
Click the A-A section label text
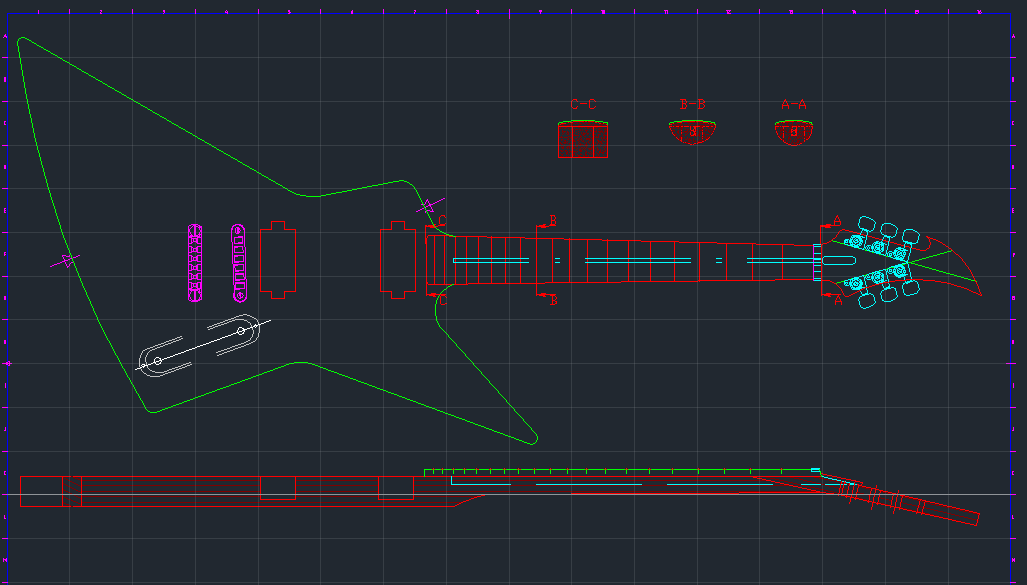pos(793,104)
